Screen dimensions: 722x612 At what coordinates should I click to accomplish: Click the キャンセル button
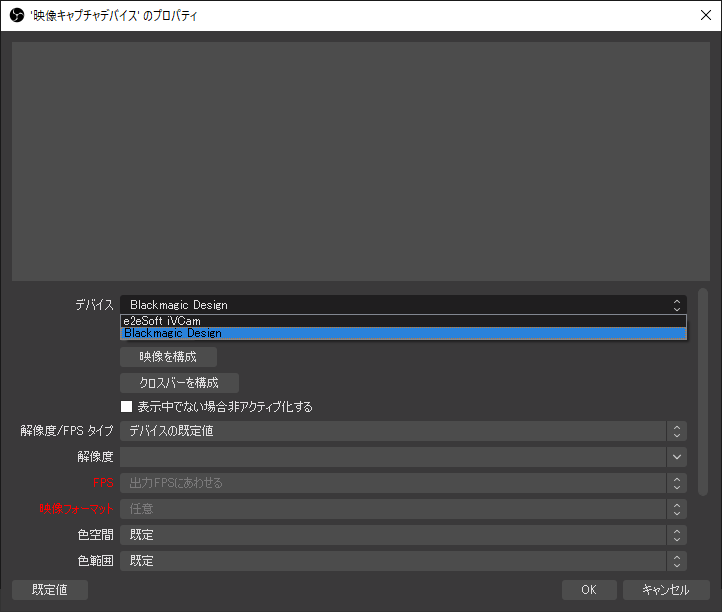click(666, 590)
